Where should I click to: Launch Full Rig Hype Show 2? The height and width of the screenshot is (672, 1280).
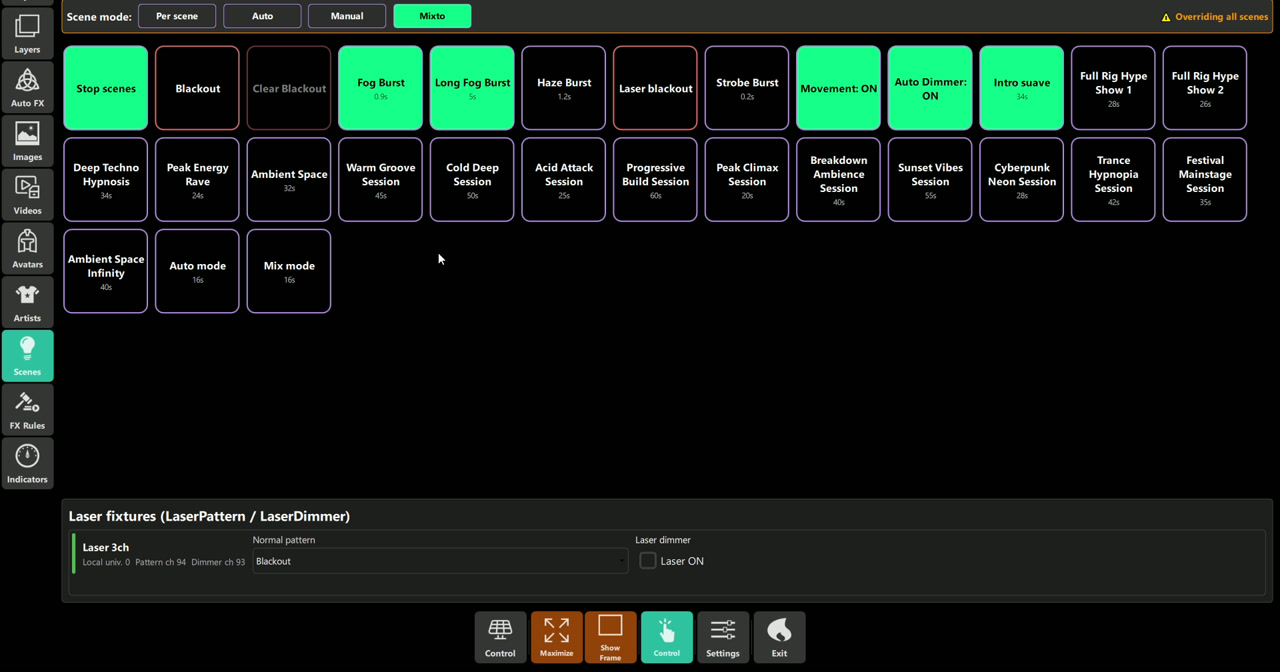[1205, 88]
